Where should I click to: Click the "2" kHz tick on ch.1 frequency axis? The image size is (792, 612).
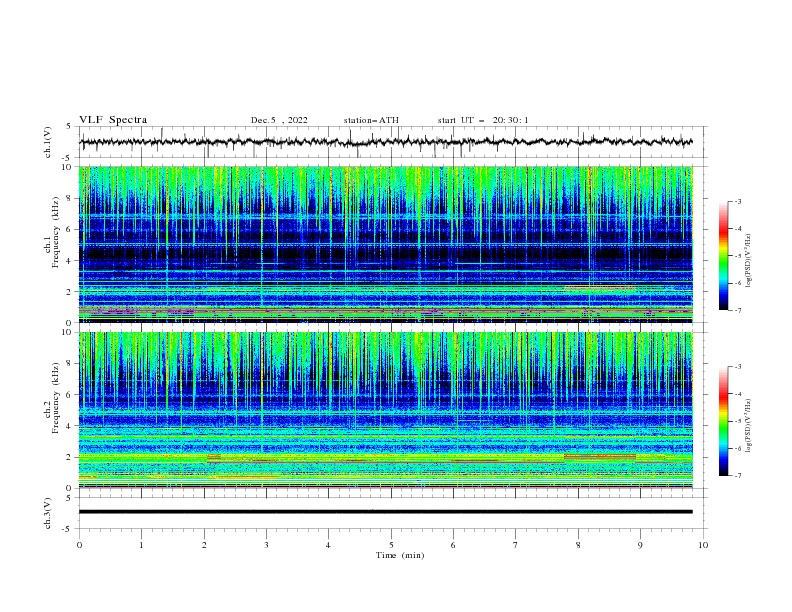(x=71, y=292)
